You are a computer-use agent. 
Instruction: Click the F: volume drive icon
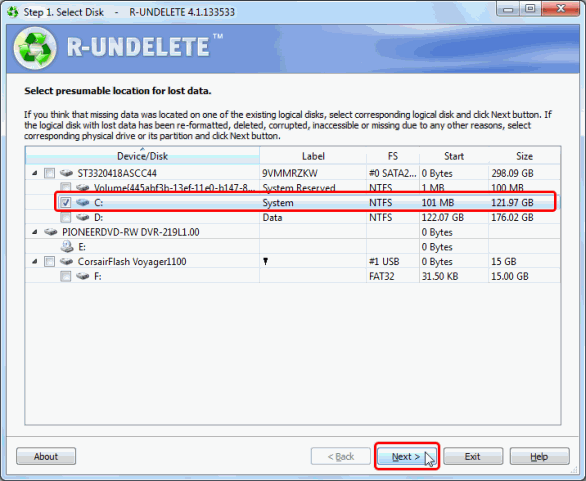(x=82, y=276)
